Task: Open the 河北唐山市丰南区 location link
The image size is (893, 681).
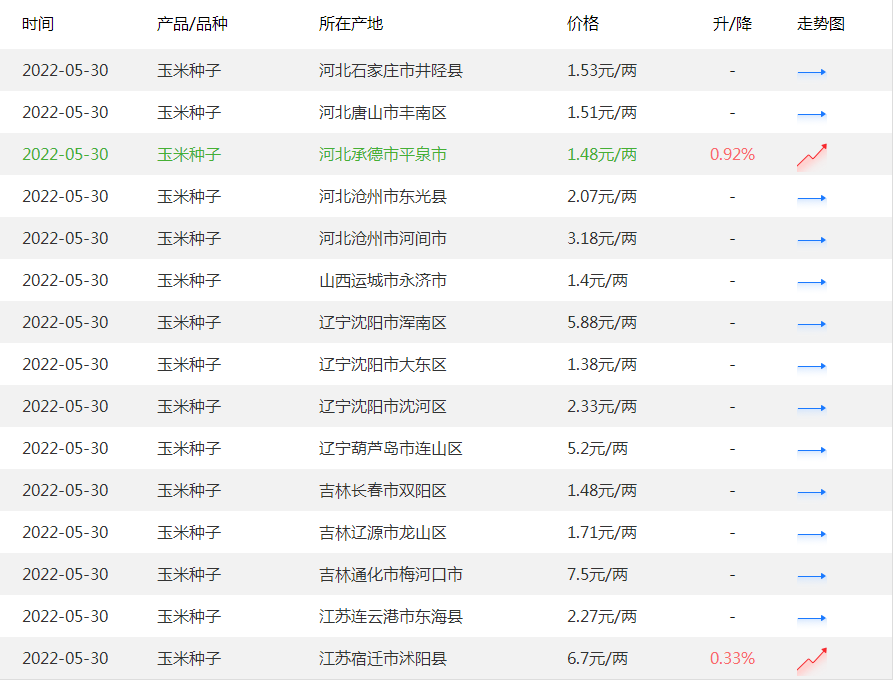Action: [x=379, y=112]
